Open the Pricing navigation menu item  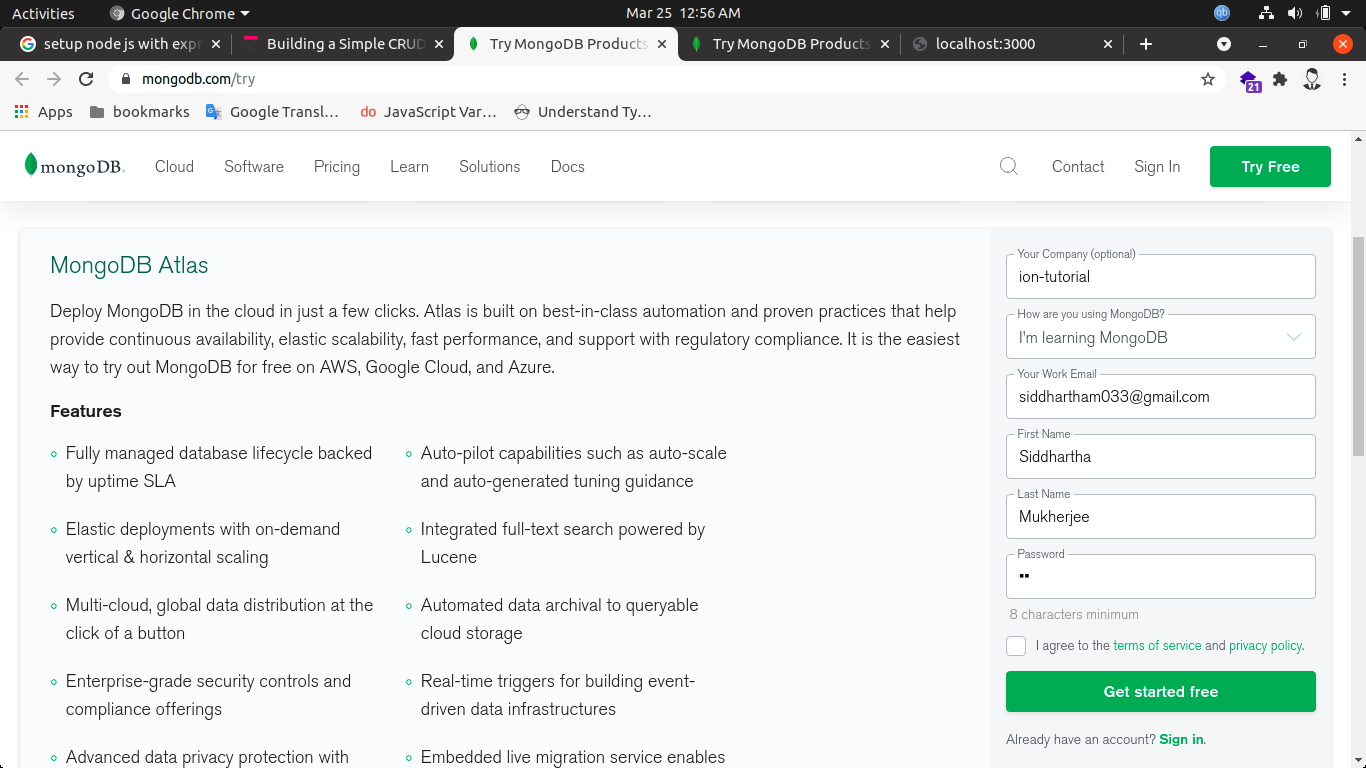pyautogui.click(x=336, y=166)
